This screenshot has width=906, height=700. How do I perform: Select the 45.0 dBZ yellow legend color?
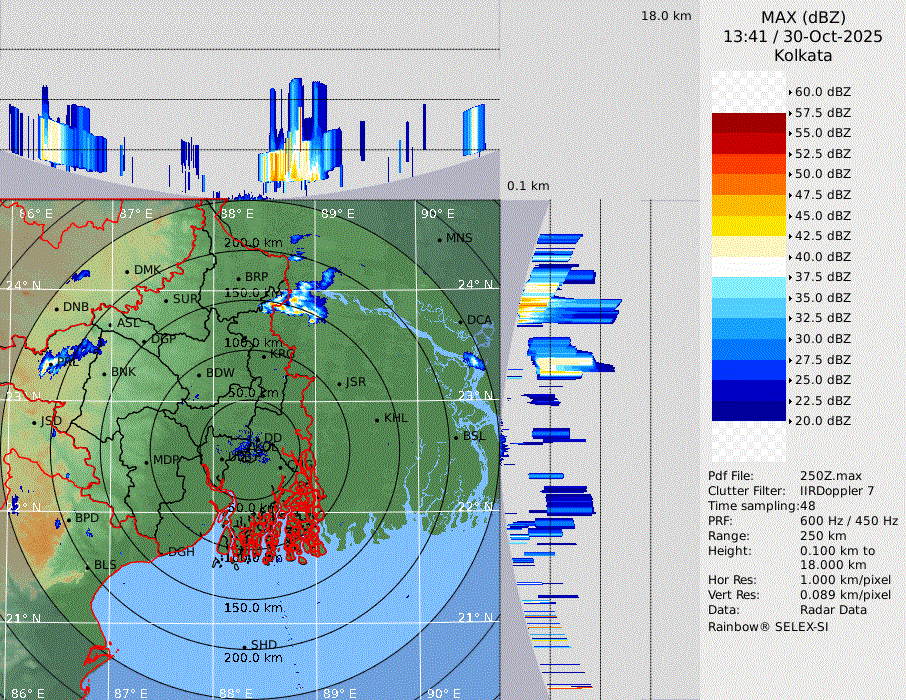(748, 205)
